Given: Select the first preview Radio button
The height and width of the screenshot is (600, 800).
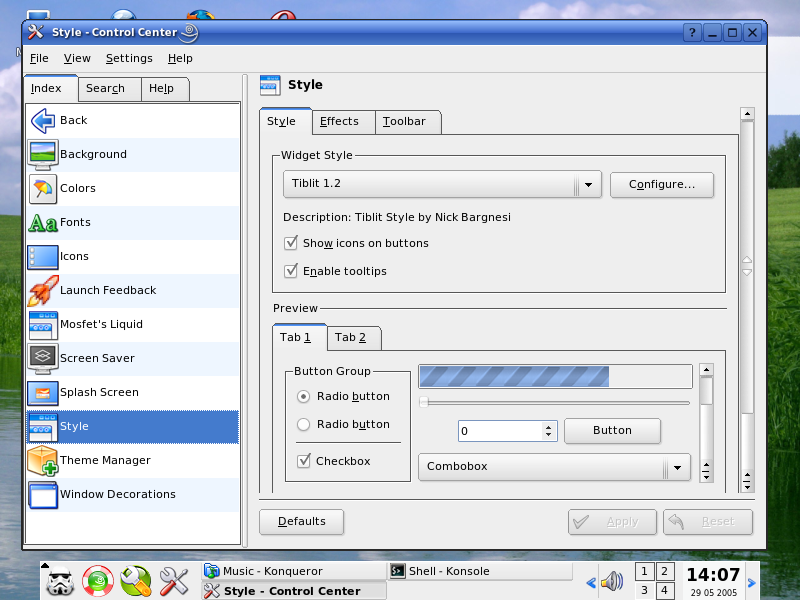Looking at the screenshot, I should [304, 396].
